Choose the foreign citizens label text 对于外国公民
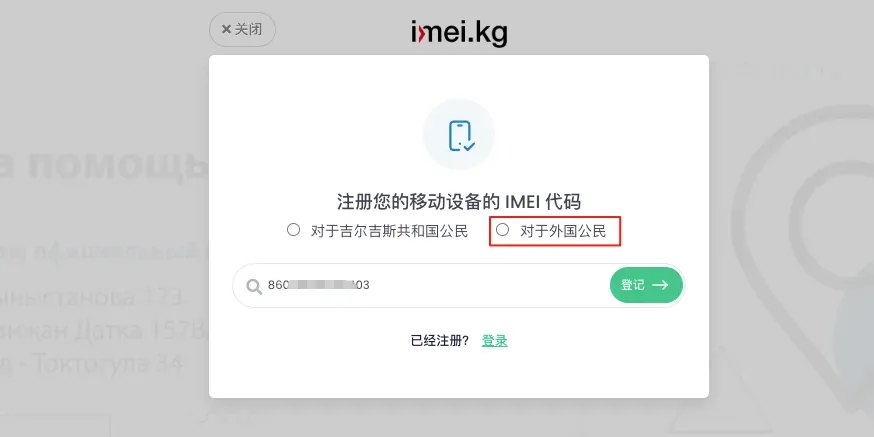874x437 pixels. [563, 231]
